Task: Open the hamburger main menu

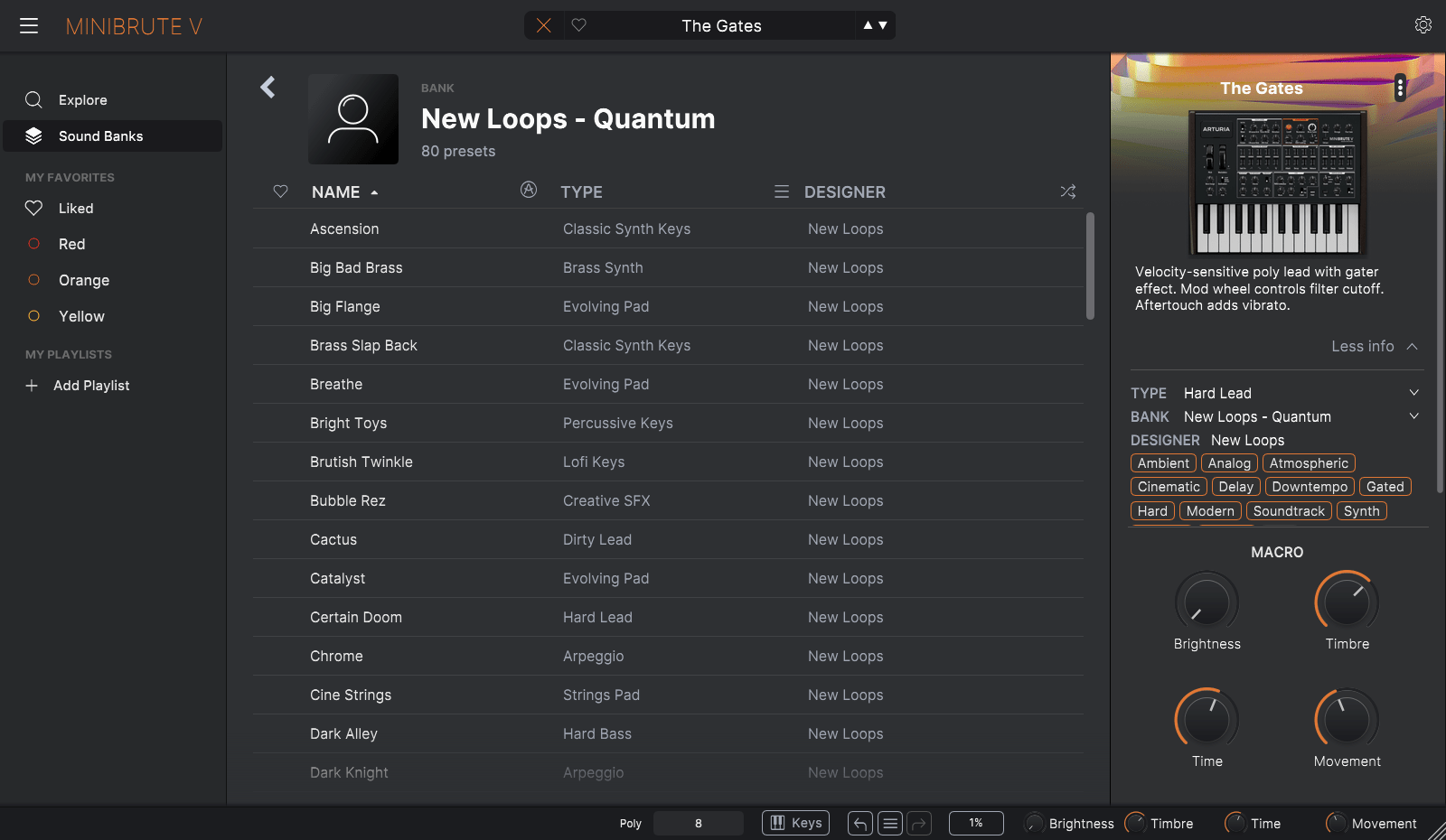Action: pos(29,25)
